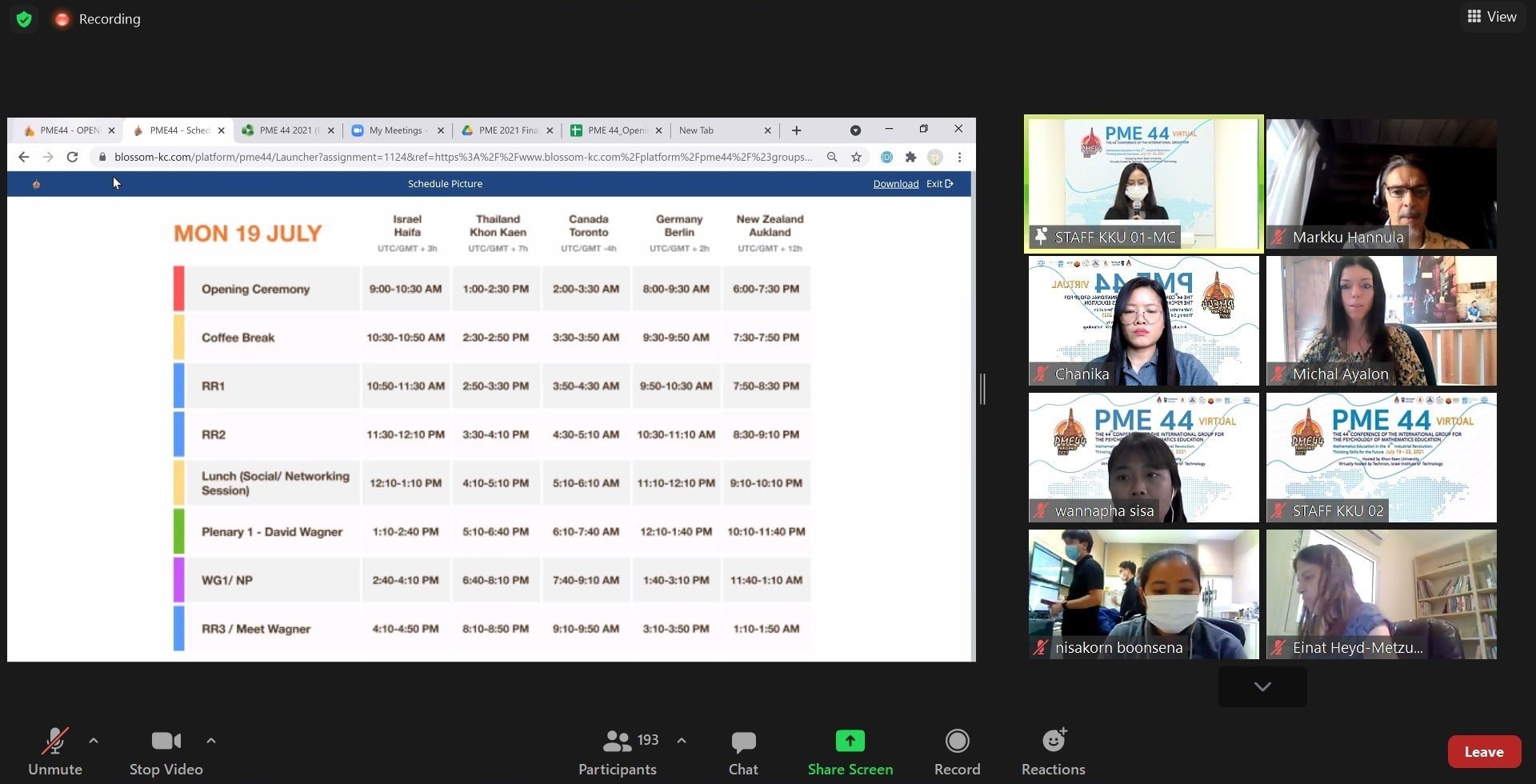This screenshot has width=1536, height=784.
Task: Open browser extensions puzzle icon
Action: tap(910, 158)
